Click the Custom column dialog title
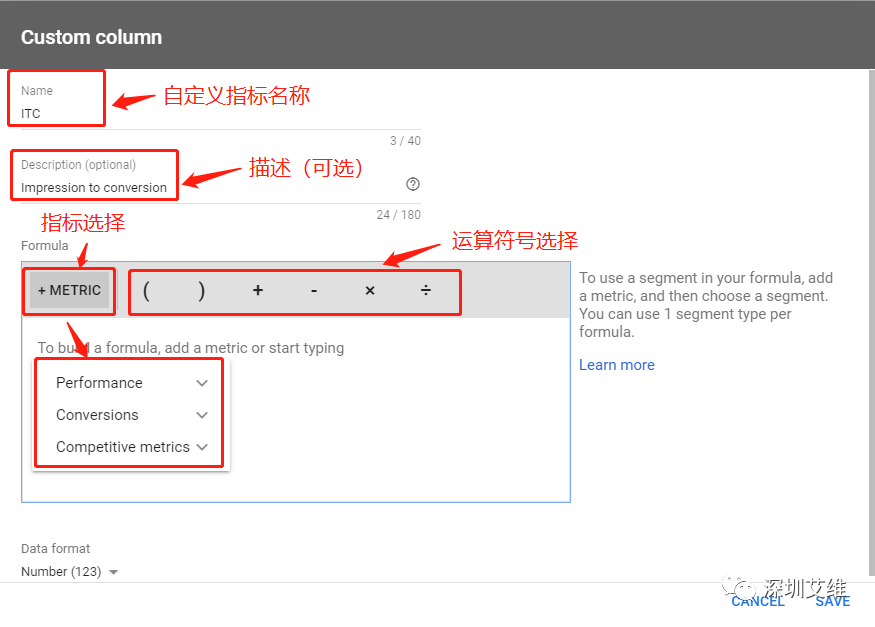The width and height of the screenshot is (875, 627). 92,37
